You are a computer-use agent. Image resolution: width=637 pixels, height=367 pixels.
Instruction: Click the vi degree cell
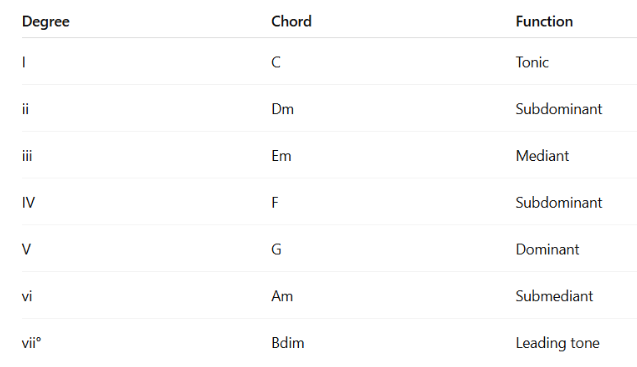coord(27,296)
